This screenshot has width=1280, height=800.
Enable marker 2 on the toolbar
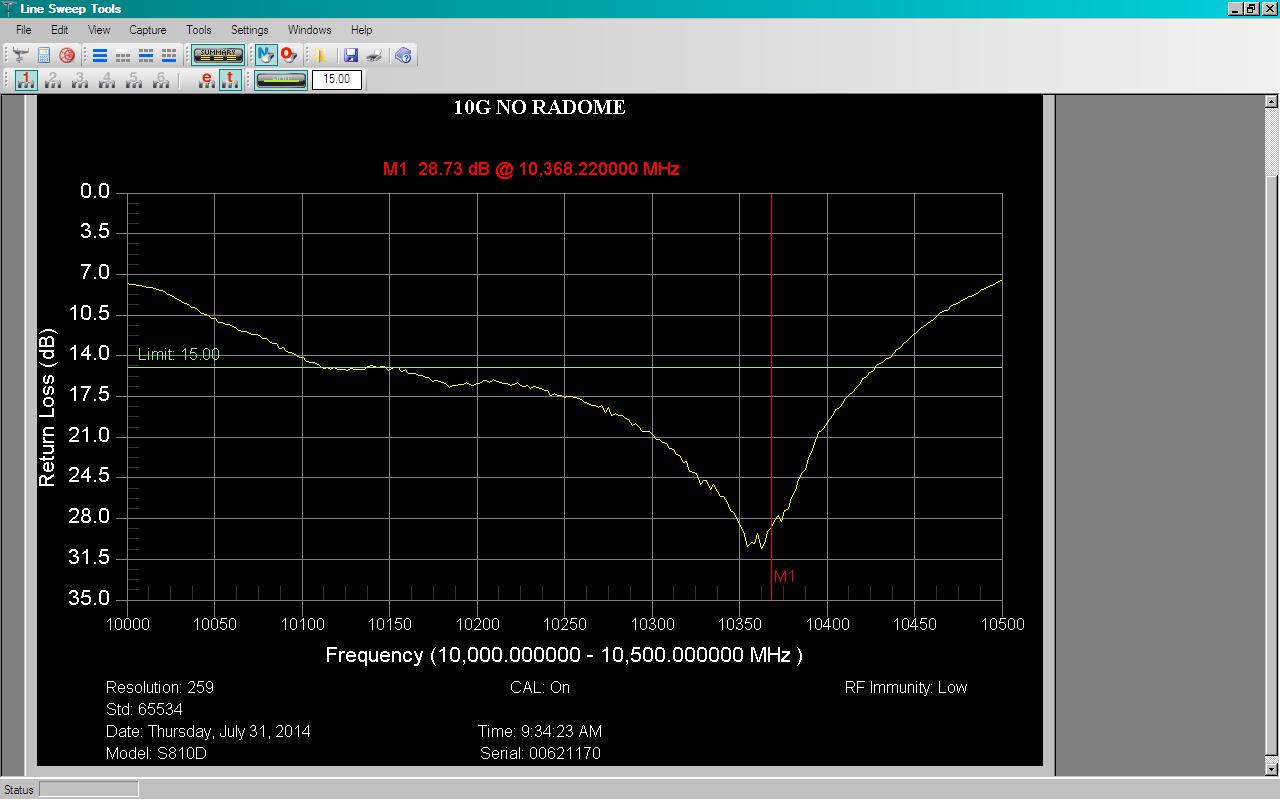pyautogui.click(x=53, y=80)
